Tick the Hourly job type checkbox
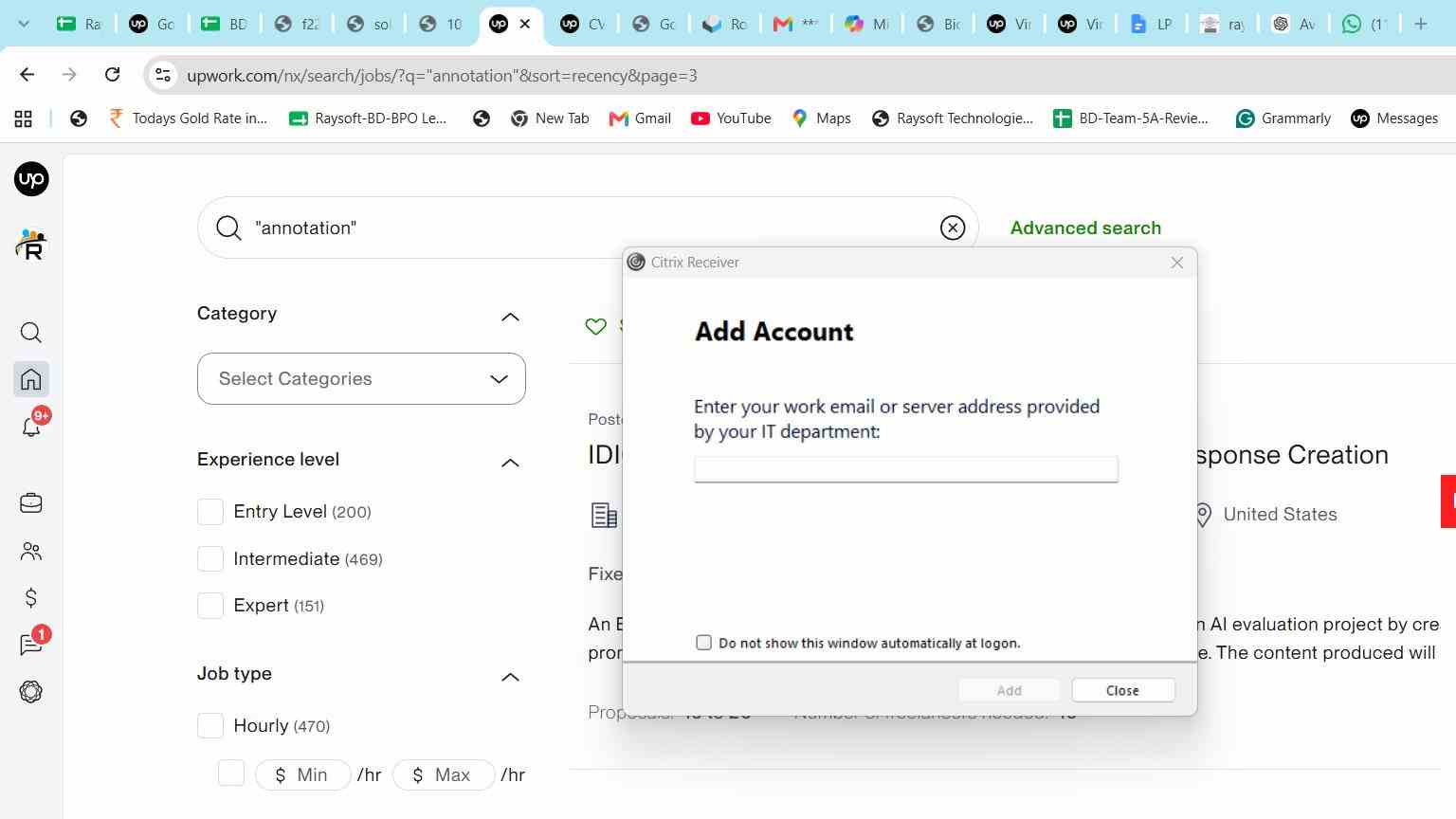This screenshot has width=1456, height=819. [210, 726]
